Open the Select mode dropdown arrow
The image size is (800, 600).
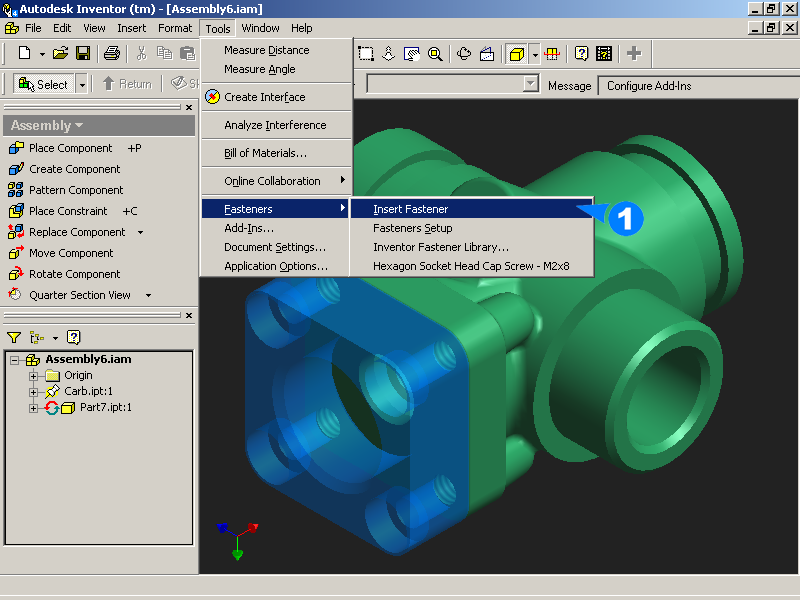tap(82, 84)
